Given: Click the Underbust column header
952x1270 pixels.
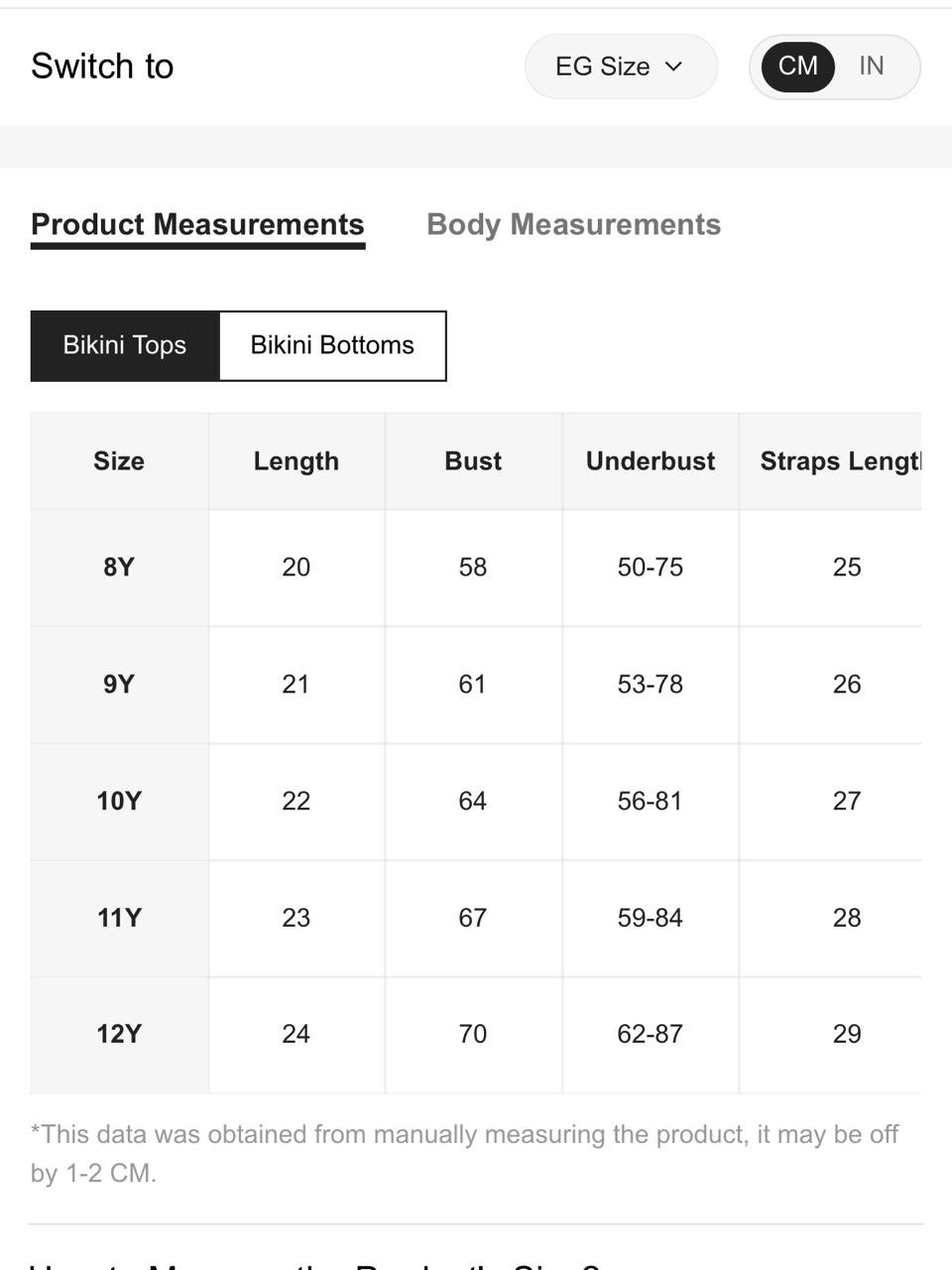Looking at the screenshot, I should click(x=651, y=461).
